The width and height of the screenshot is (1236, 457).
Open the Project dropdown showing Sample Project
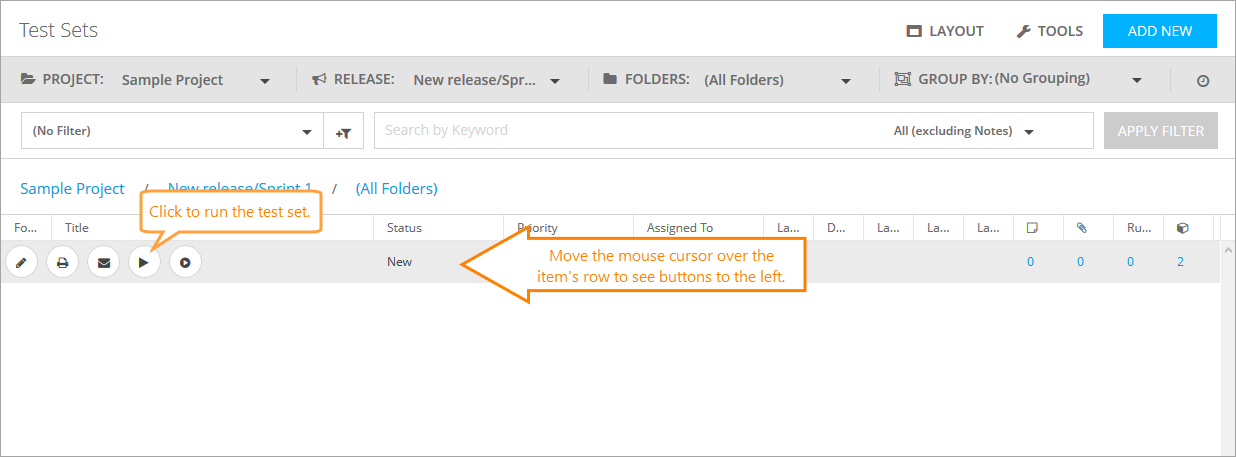tap(195, 80)
